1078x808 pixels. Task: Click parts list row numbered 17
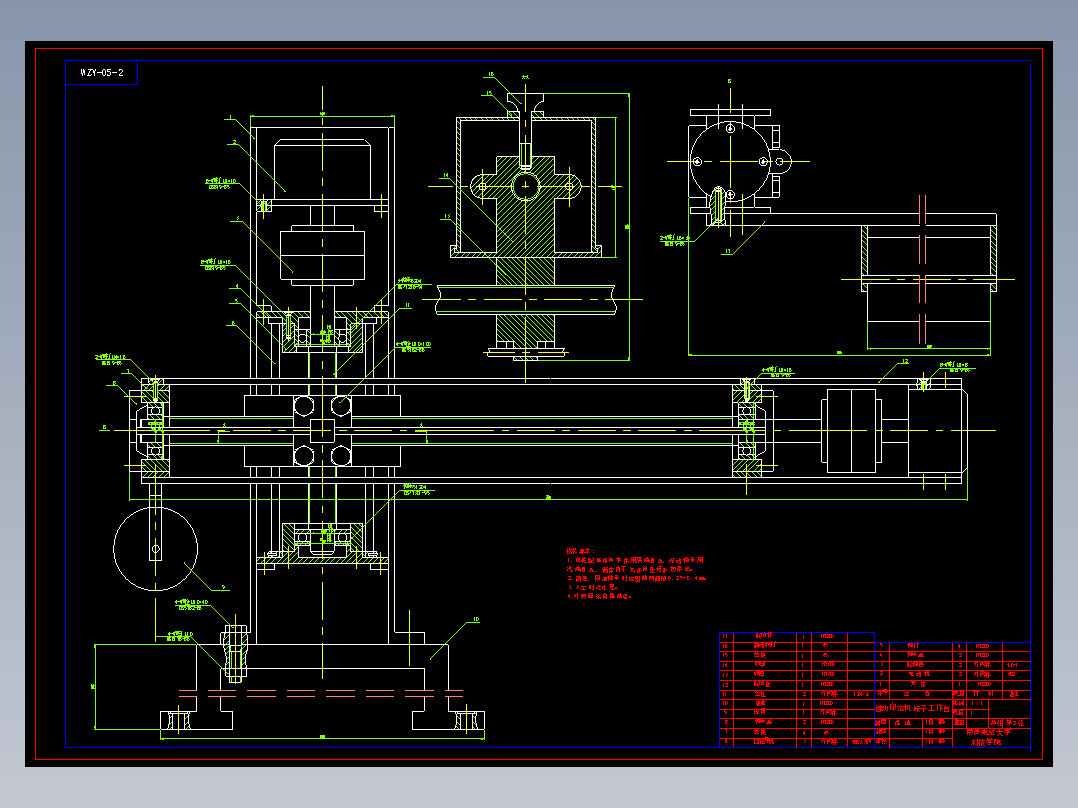point(797,637)
